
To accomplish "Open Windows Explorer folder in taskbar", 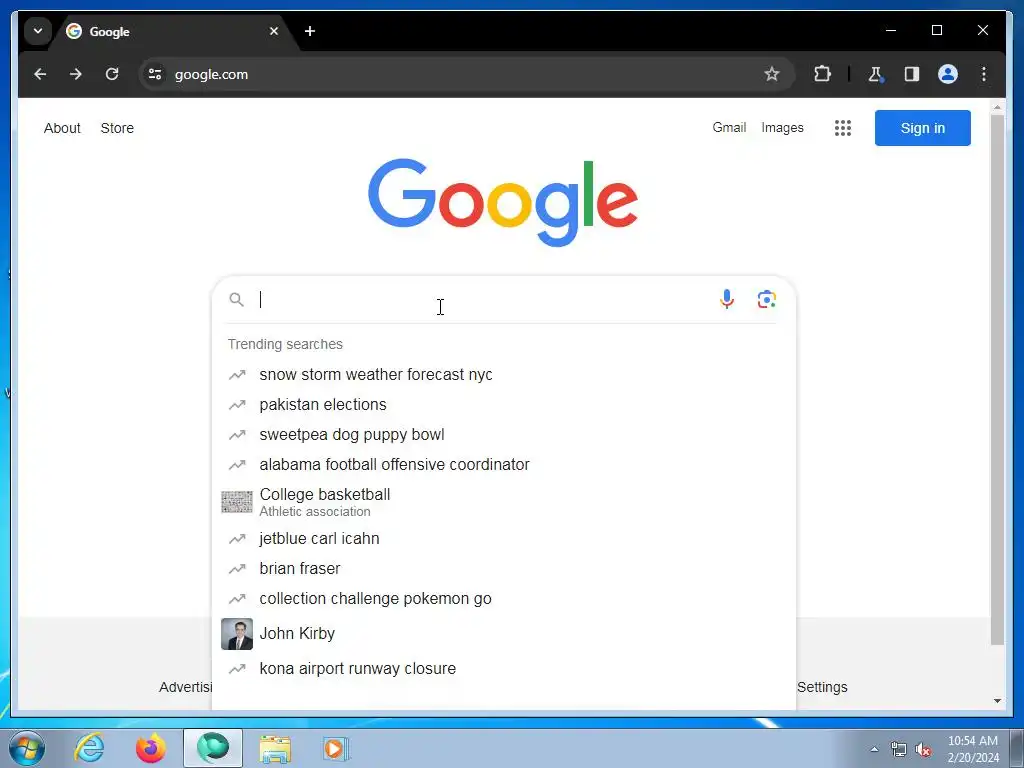I will (x=275, y=748).
